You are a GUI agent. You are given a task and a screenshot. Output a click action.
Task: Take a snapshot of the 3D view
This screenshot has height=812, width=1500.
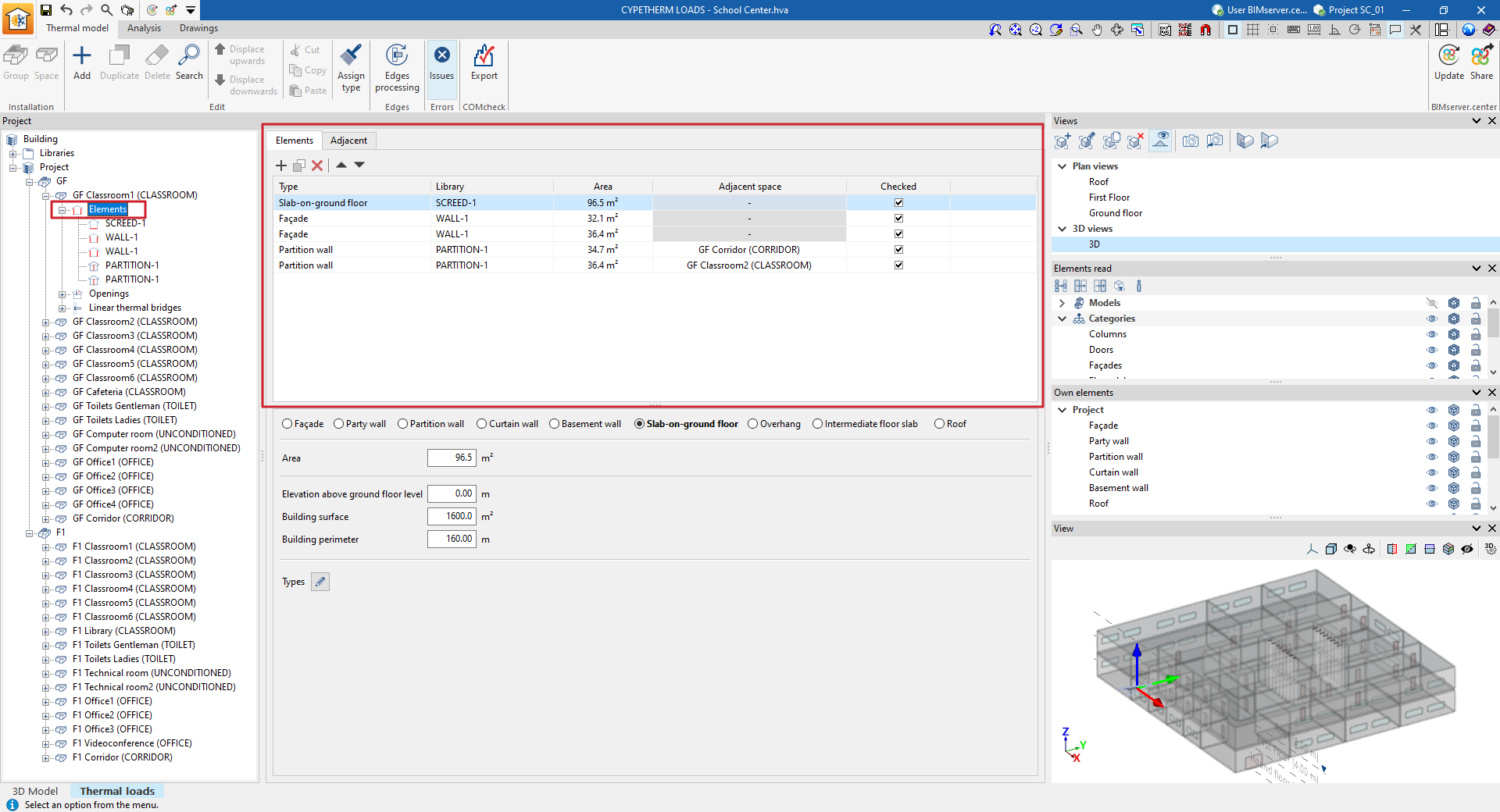(1190, 141)
